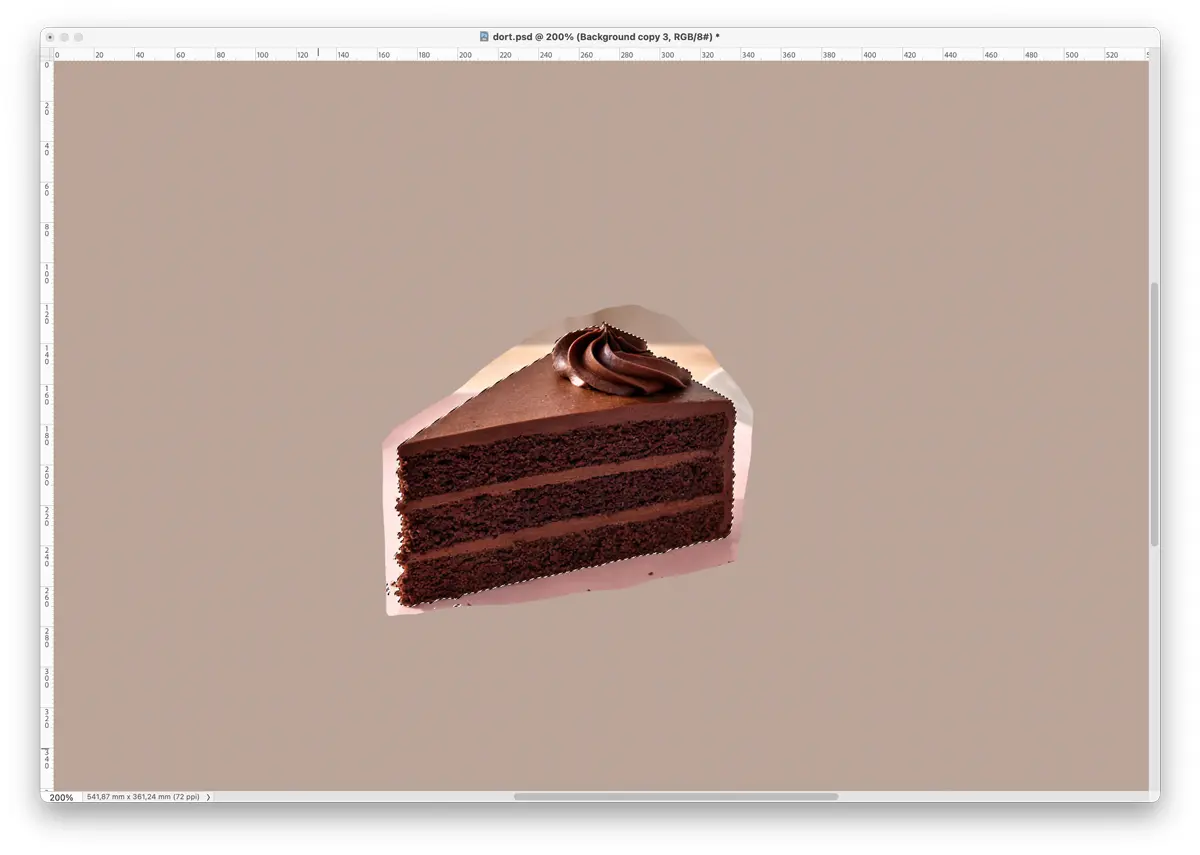Click the 400 mark on horizontal ruler
The image size is (1200, 855).
(869, 55)
